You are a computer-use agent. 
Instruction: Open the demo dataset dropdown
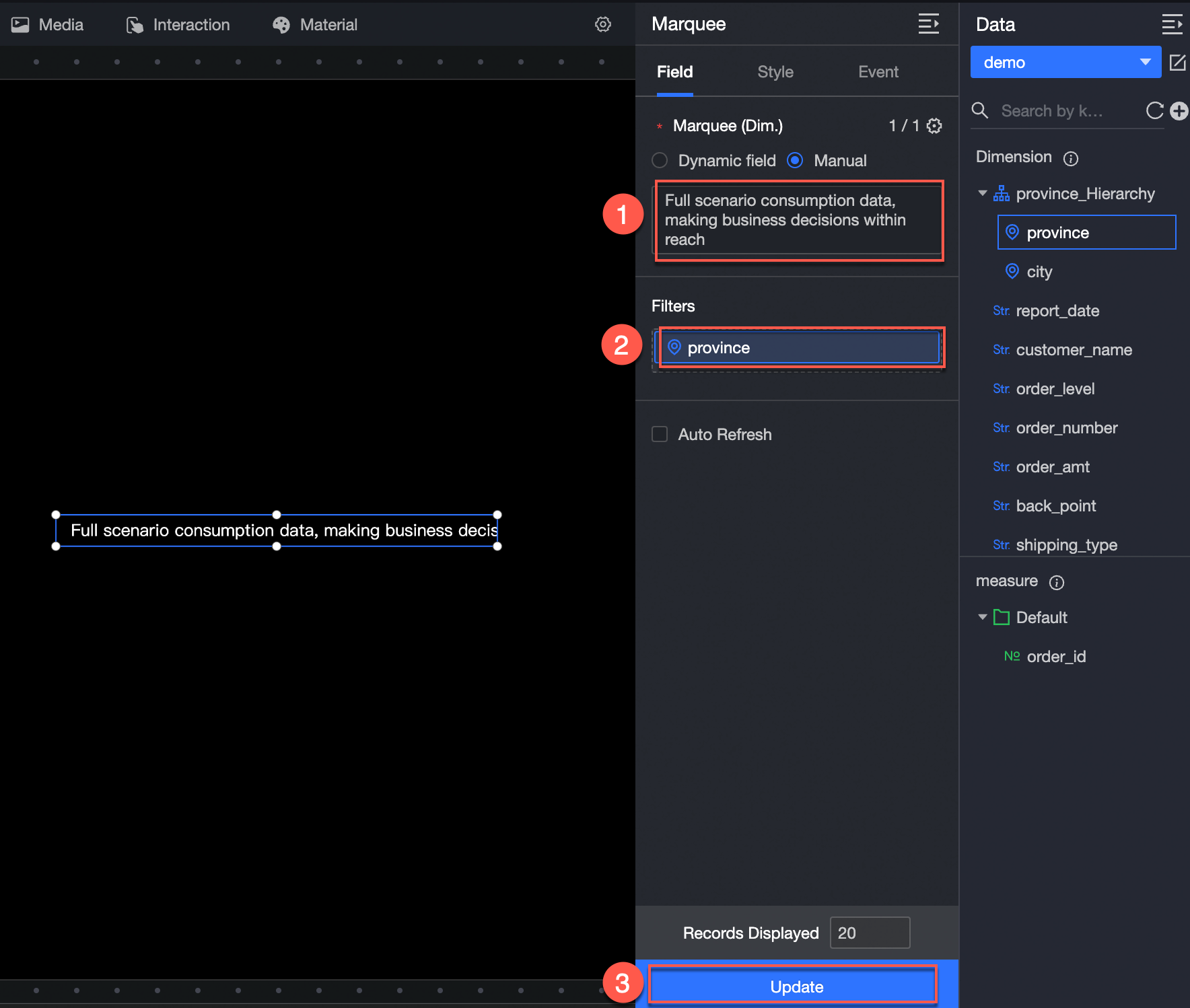1065,63
